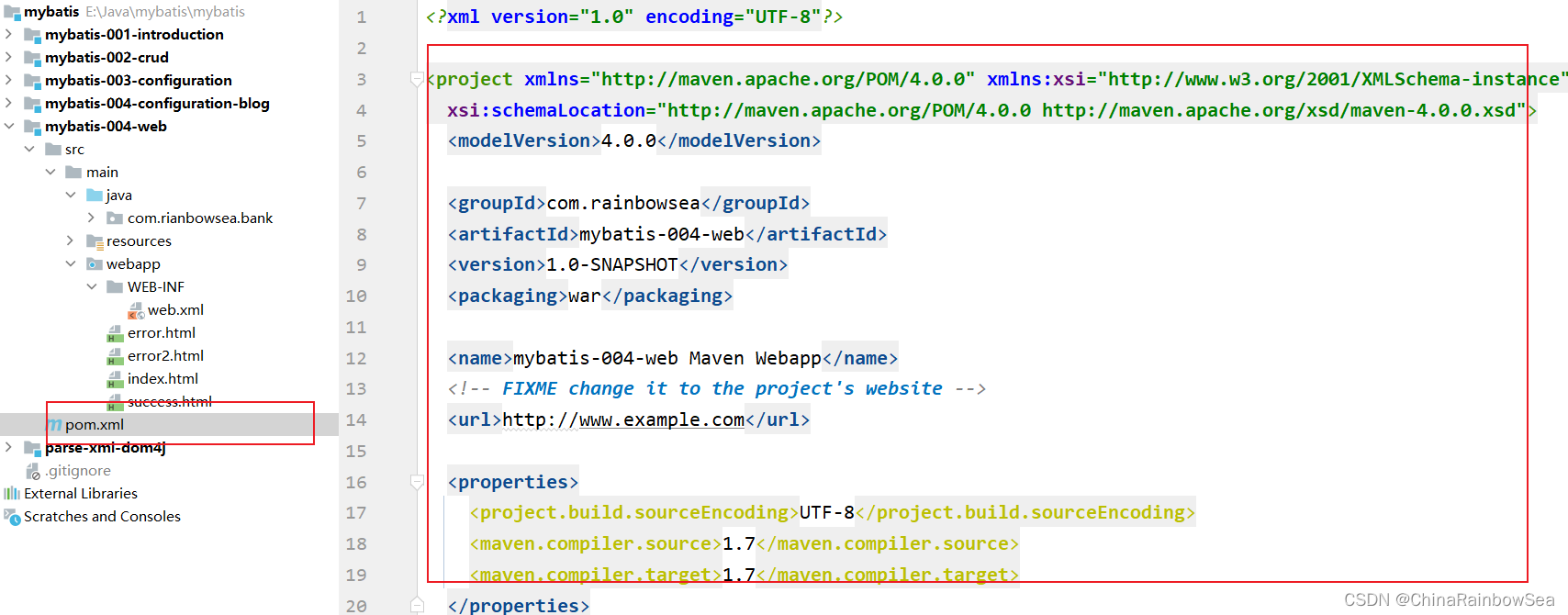Select the parse-xml-dom4j module
Screen dimensions: 1568x615
[105, 448]
